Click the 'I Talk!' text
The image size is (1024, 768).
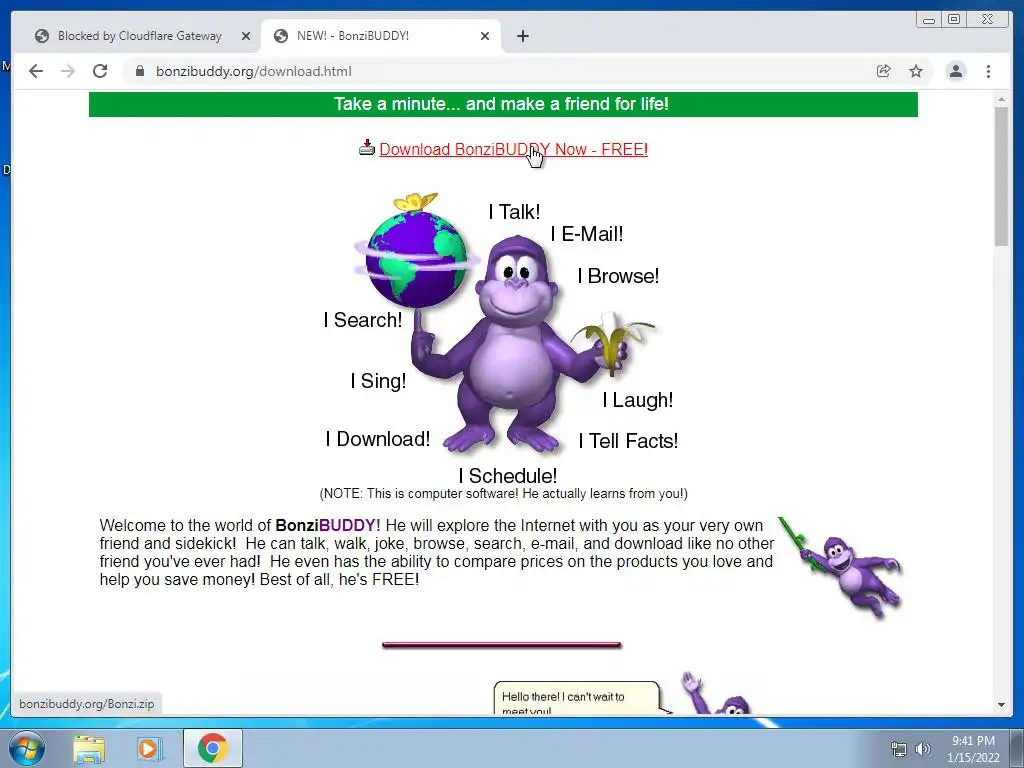pyautogui.click(x=514, y=212)
